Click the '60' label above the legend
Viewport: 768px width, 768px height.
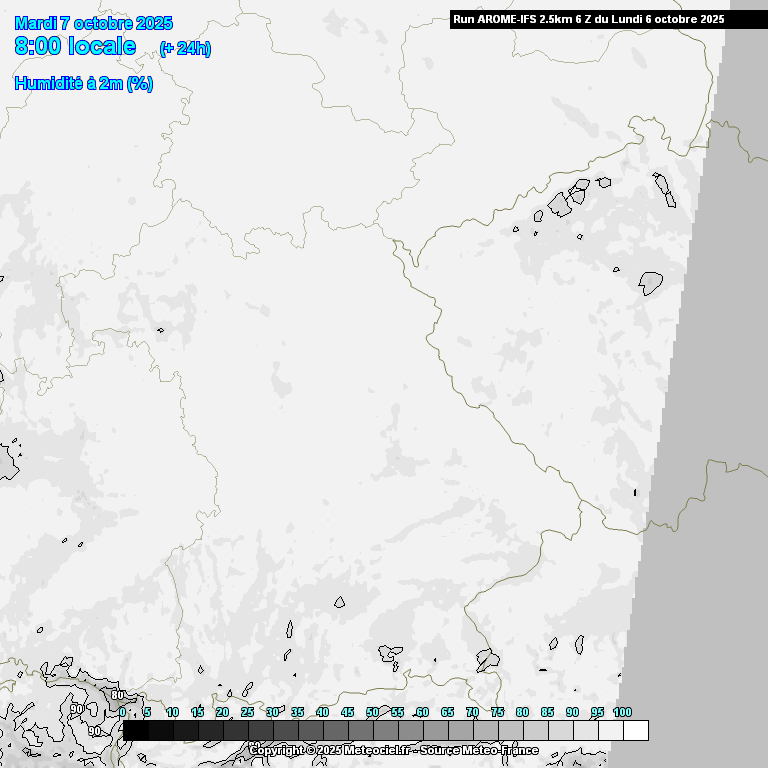422,712
